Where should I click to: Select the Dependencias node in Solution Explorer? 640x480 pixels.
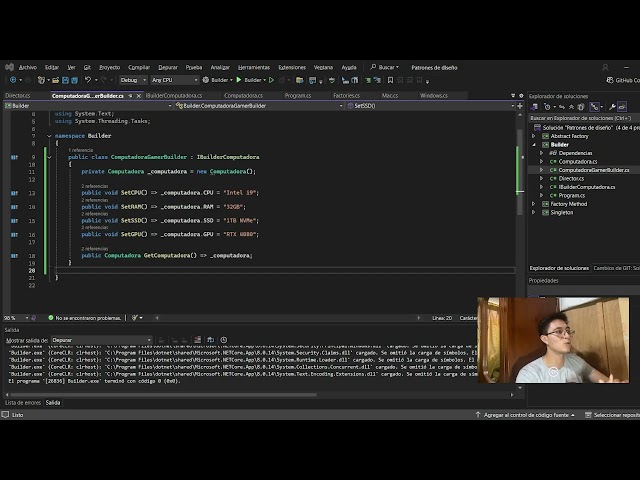(575, 153)
